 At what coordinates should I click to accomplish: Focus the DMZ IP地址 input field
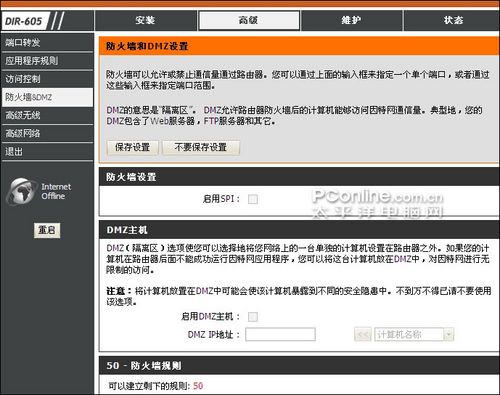[x=280, y=334]
